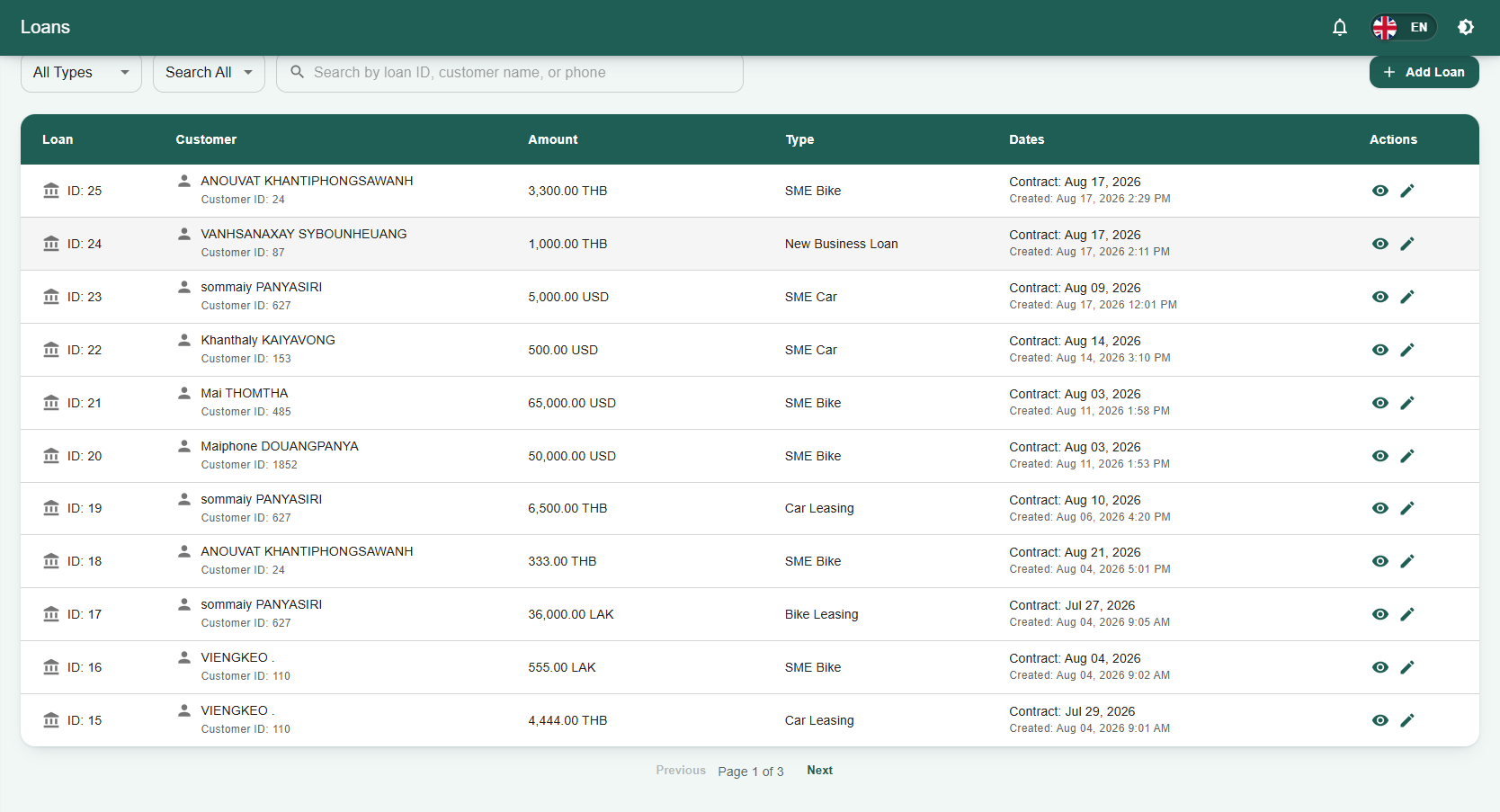The width and height of the screenshot is (1500, 812).
Task: View loan ID 21 details
Action: coord(1380,403)
